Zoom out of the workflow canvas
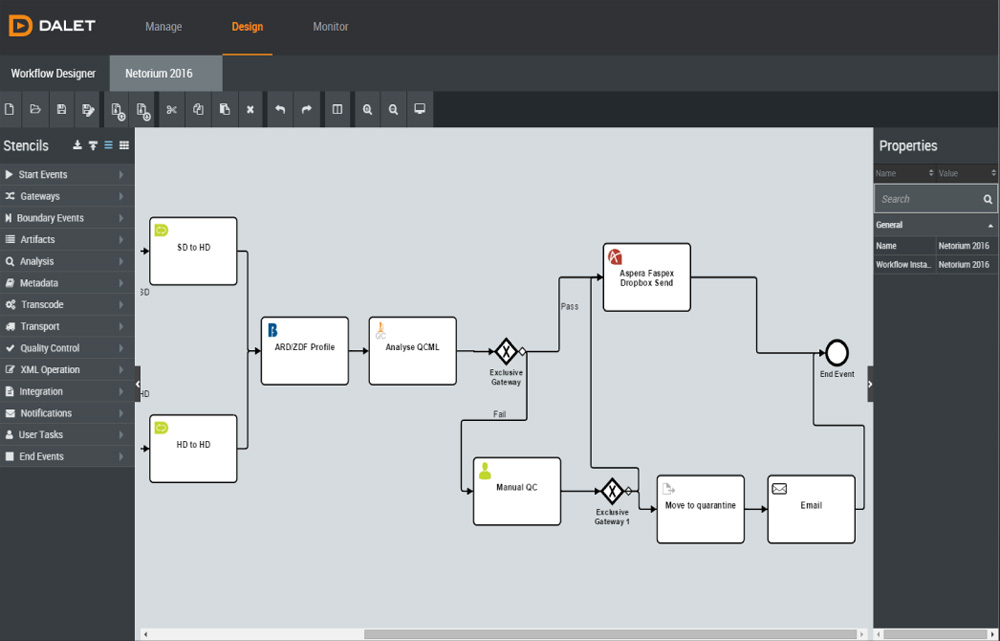 click(x=393, y=109)
